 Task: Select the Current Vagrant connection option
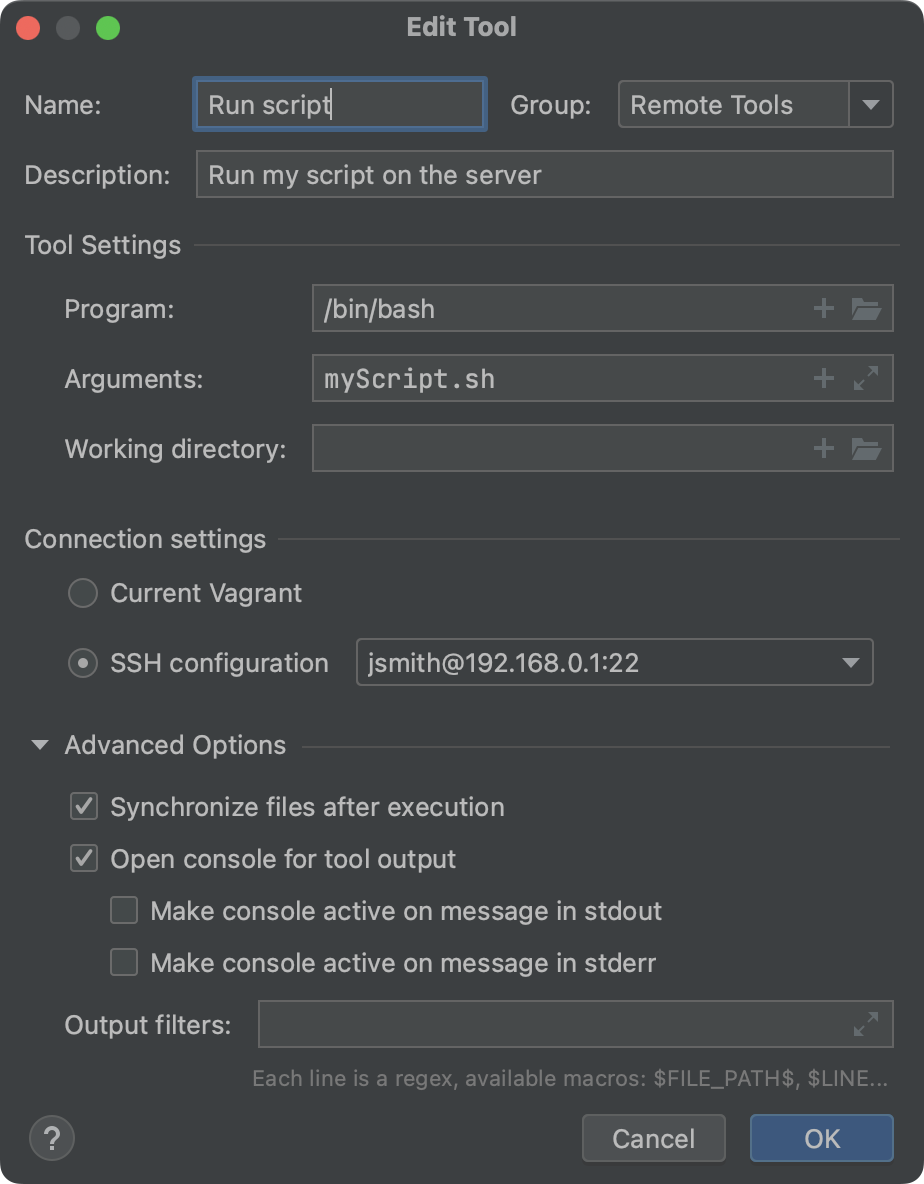83,592
